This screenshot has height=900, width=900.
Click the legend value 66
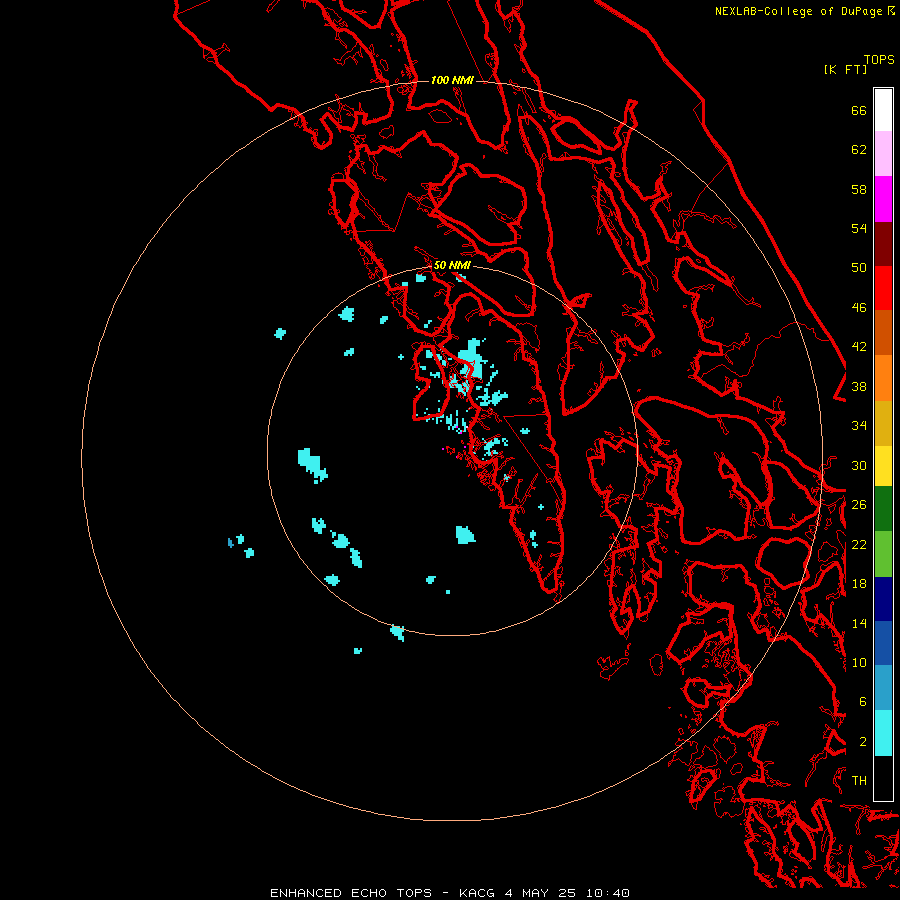click(x=859, y=110)
